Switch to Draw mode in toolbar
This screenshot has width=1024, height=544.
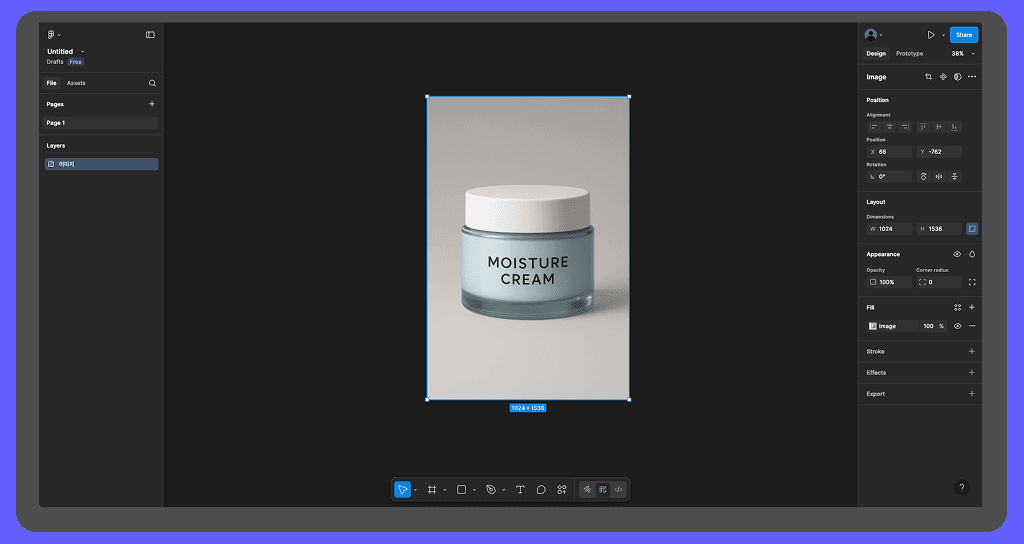(x=587, y=490)
